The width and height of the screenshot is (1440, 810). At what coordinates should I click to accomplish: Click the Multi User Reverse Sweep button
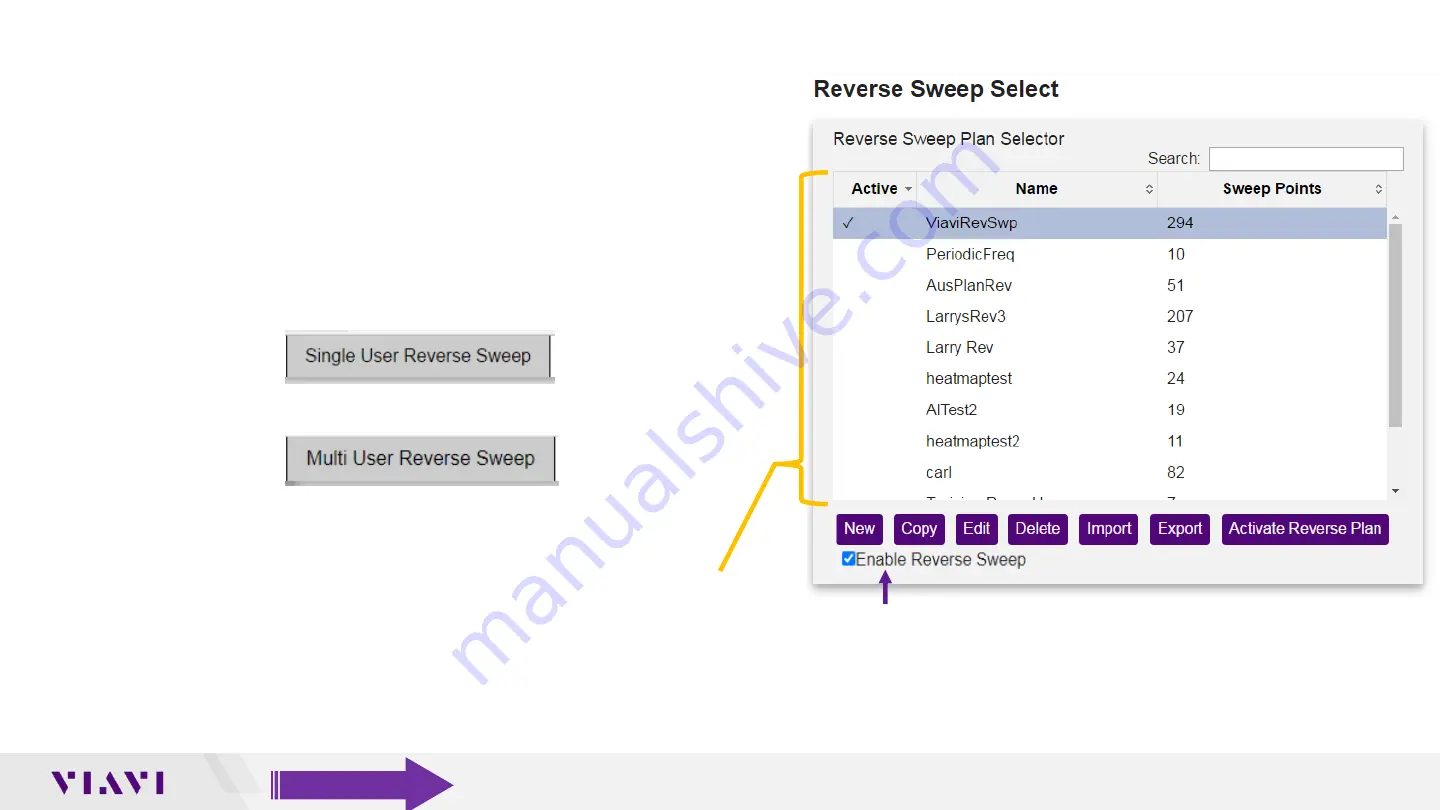click(421, 459)
